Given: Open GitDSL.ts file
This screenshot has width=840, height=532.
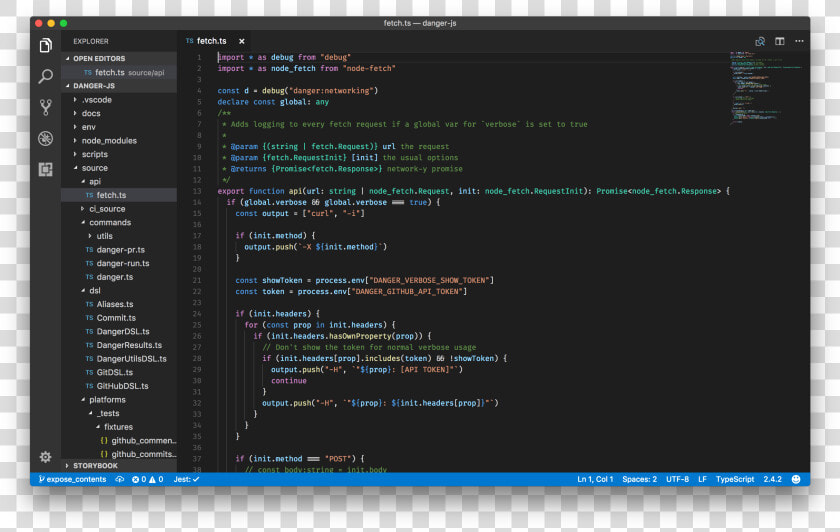Looking at the screenshot, I should click(119, 372).
